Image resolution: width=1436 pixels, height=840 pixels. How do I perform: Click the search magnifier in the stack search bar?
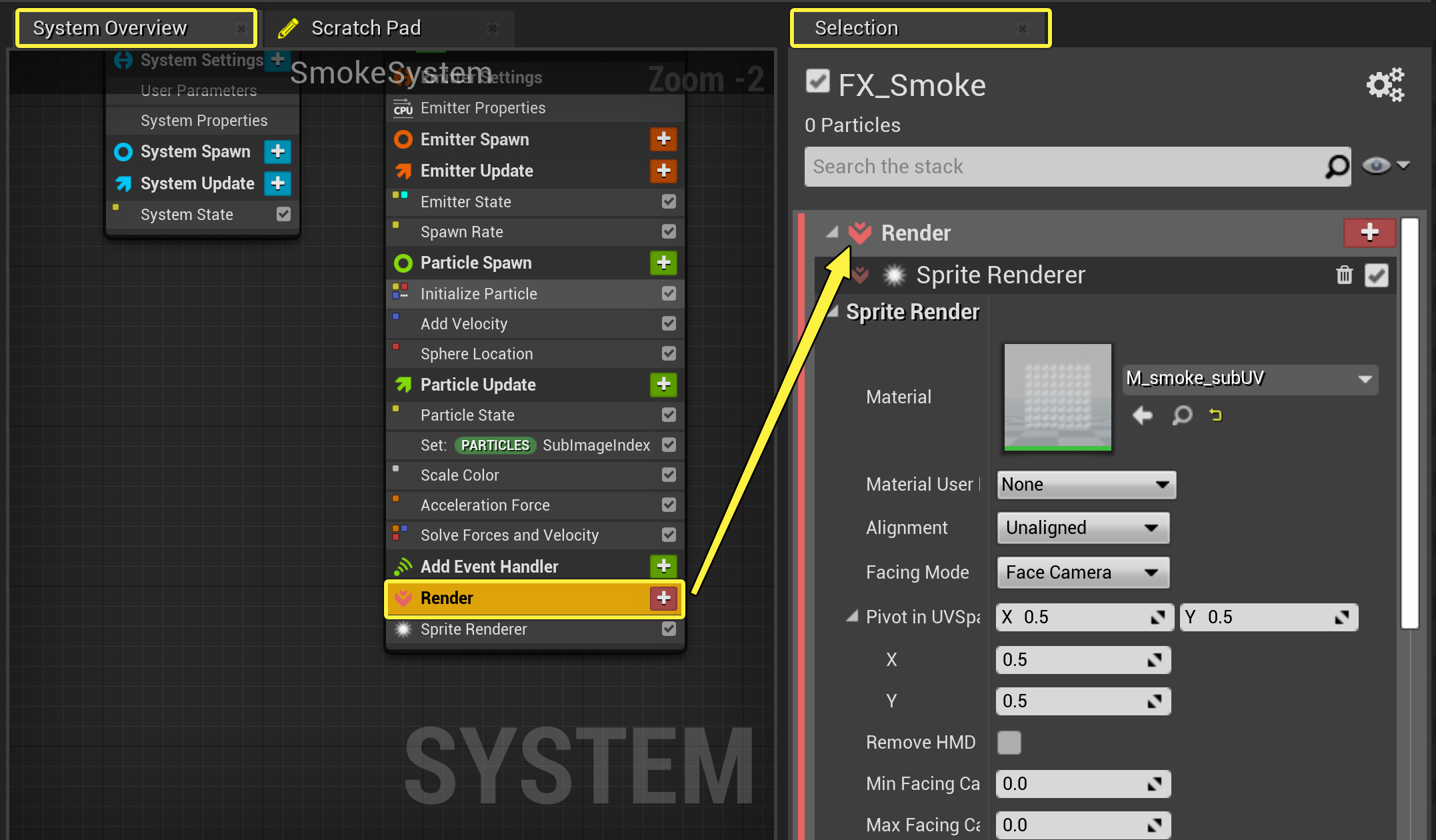coord(1336,166)
